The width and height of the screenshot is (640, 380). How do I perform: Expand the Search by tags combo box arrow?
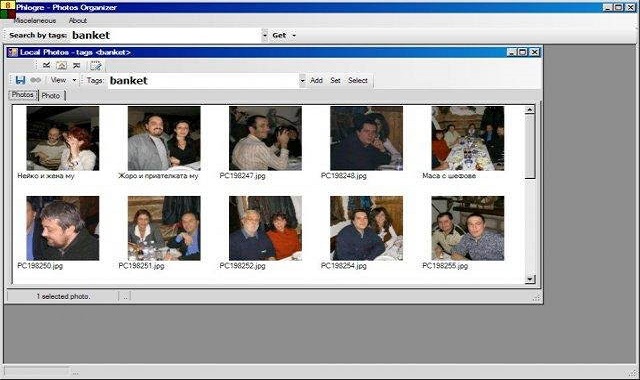pyautogui.click(x=264, y=36)
